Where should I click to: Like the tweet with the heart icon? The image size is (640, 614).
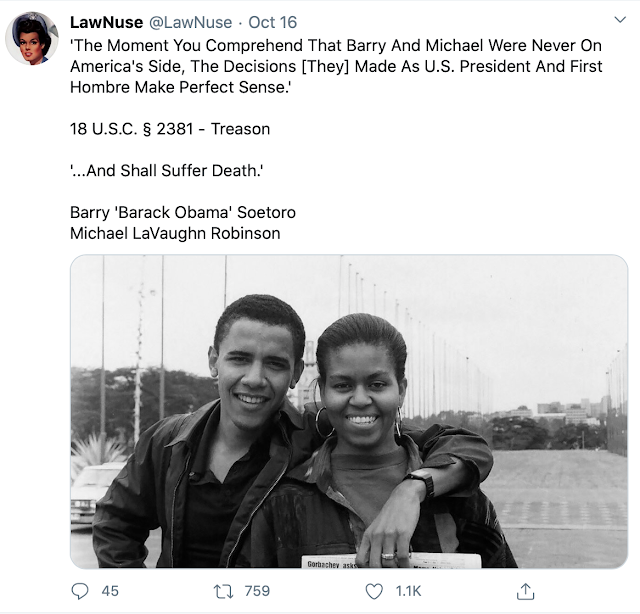[374, 591]
